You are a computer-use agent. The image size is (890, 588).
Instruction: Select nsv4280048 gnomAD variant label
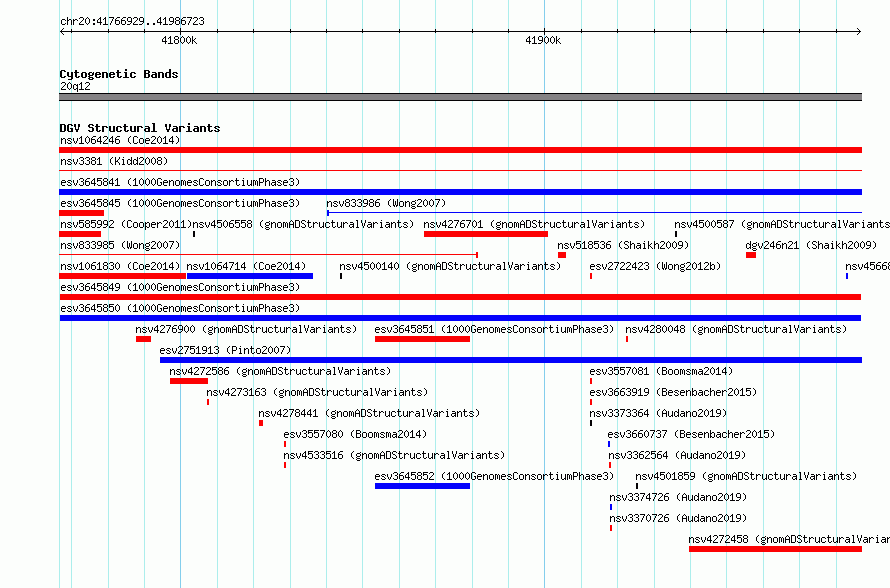pyautogui.click(x=736, y=329)
